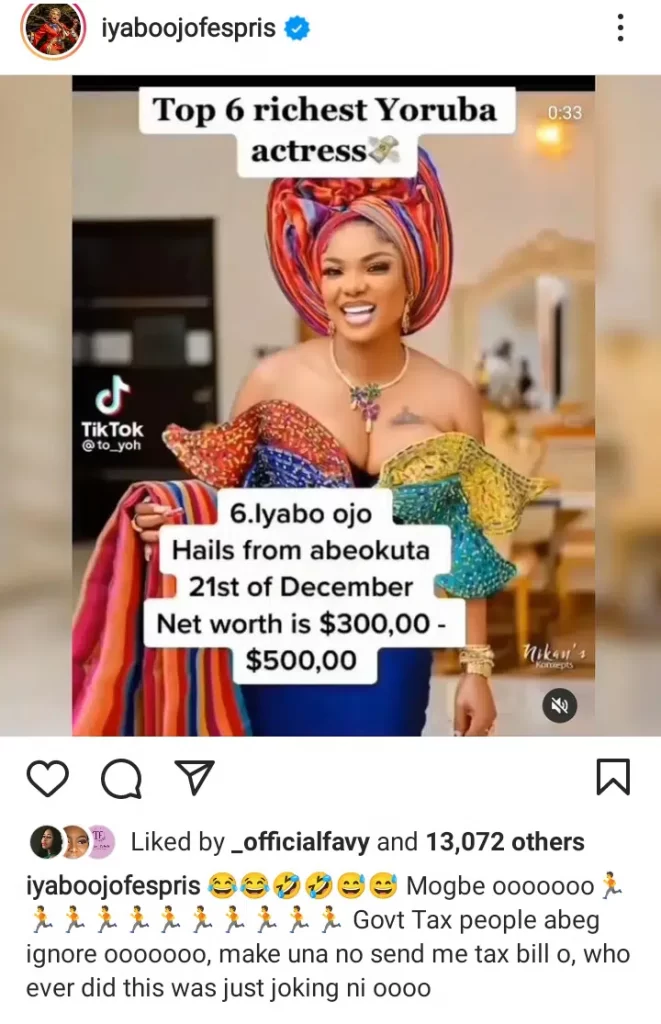Tap the video to pause playback
Screen dimensions: 661x1024
click(x=333, y=405)
